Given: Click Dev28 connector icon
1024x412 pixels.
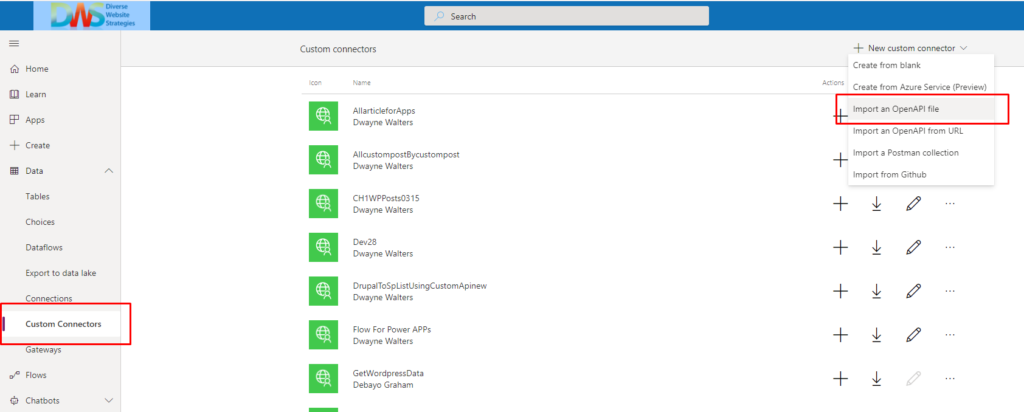Looking at the screenshot, I should (323, 247).
